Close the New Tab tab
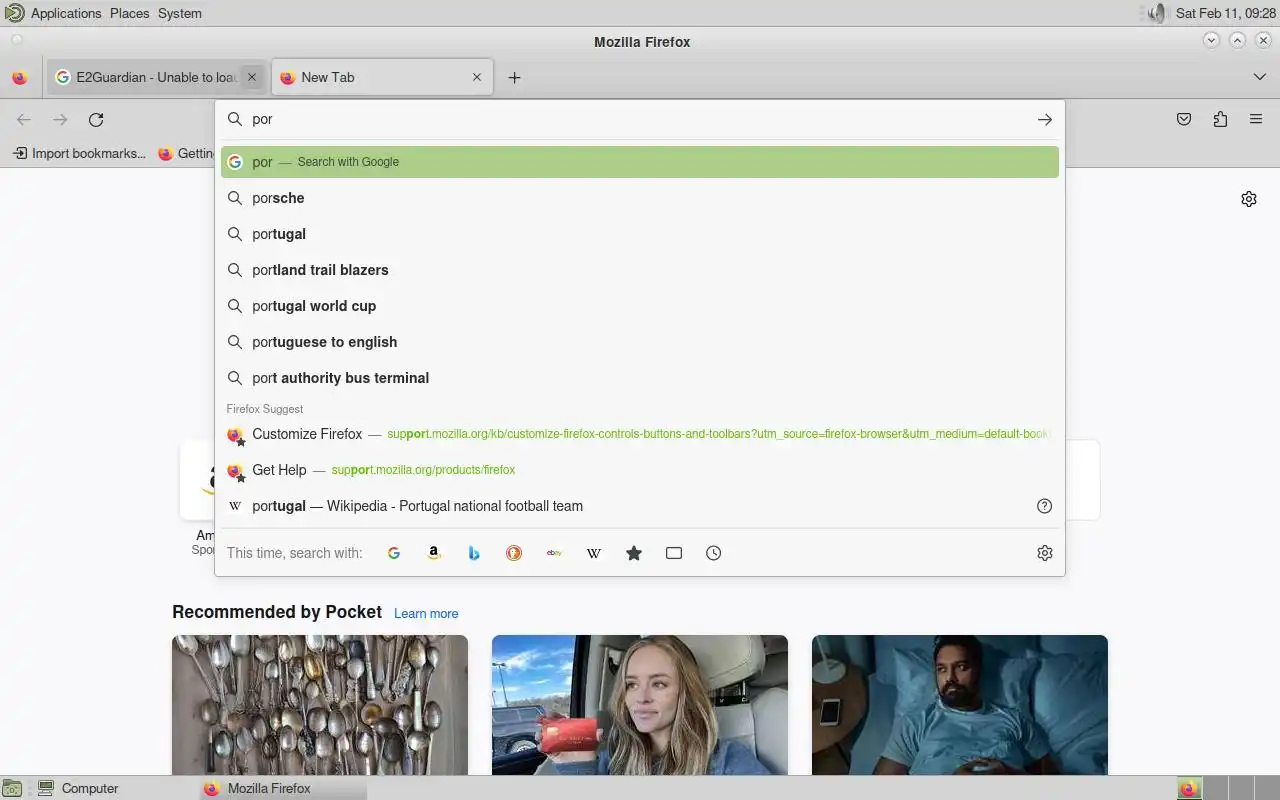The width and height of the screenshot is (1280, 800). 477,77
